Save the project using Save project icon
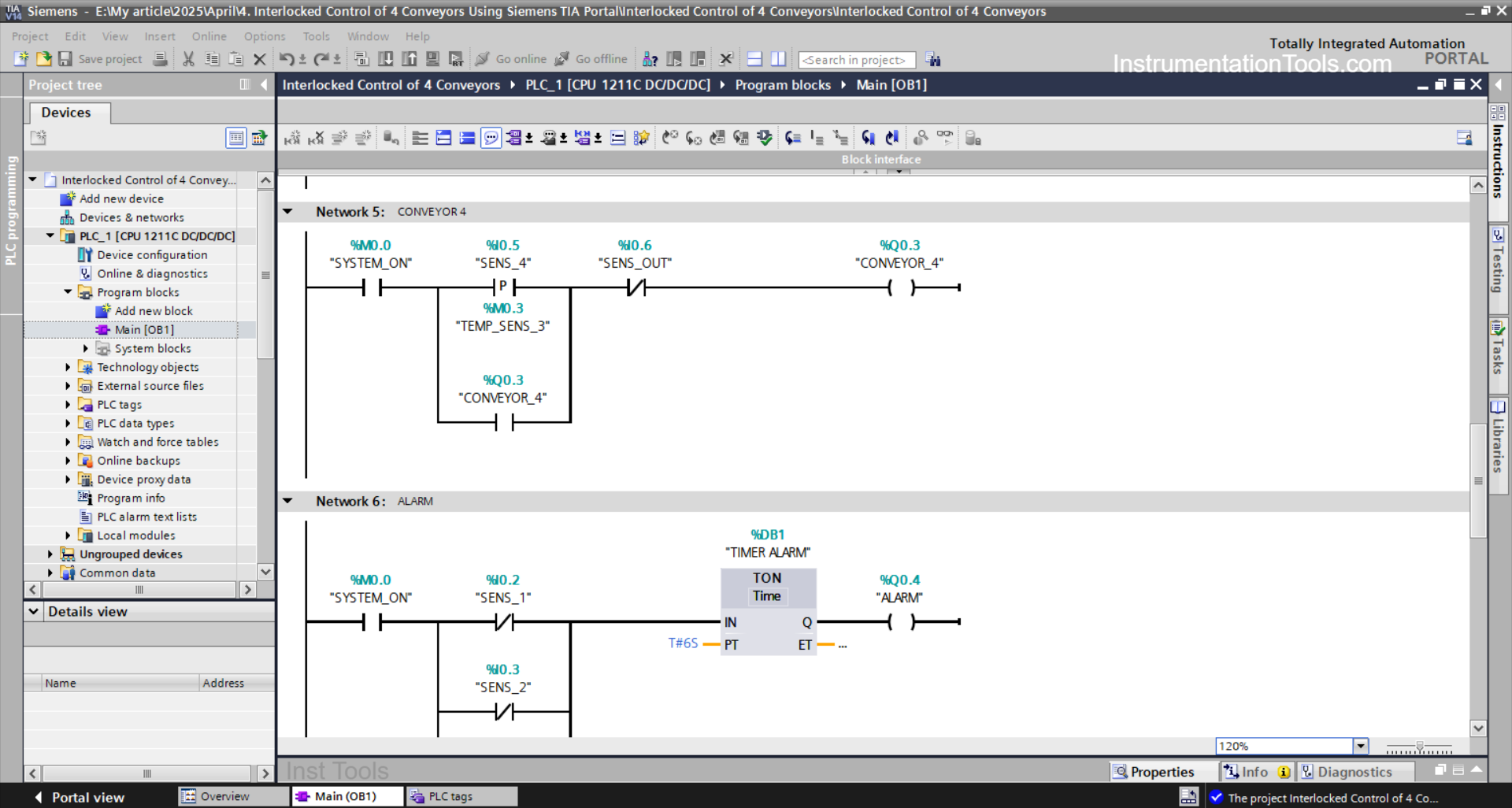The height and width of the screenshot is (808, 1512). pyautogui.click(x=65, y=59)
